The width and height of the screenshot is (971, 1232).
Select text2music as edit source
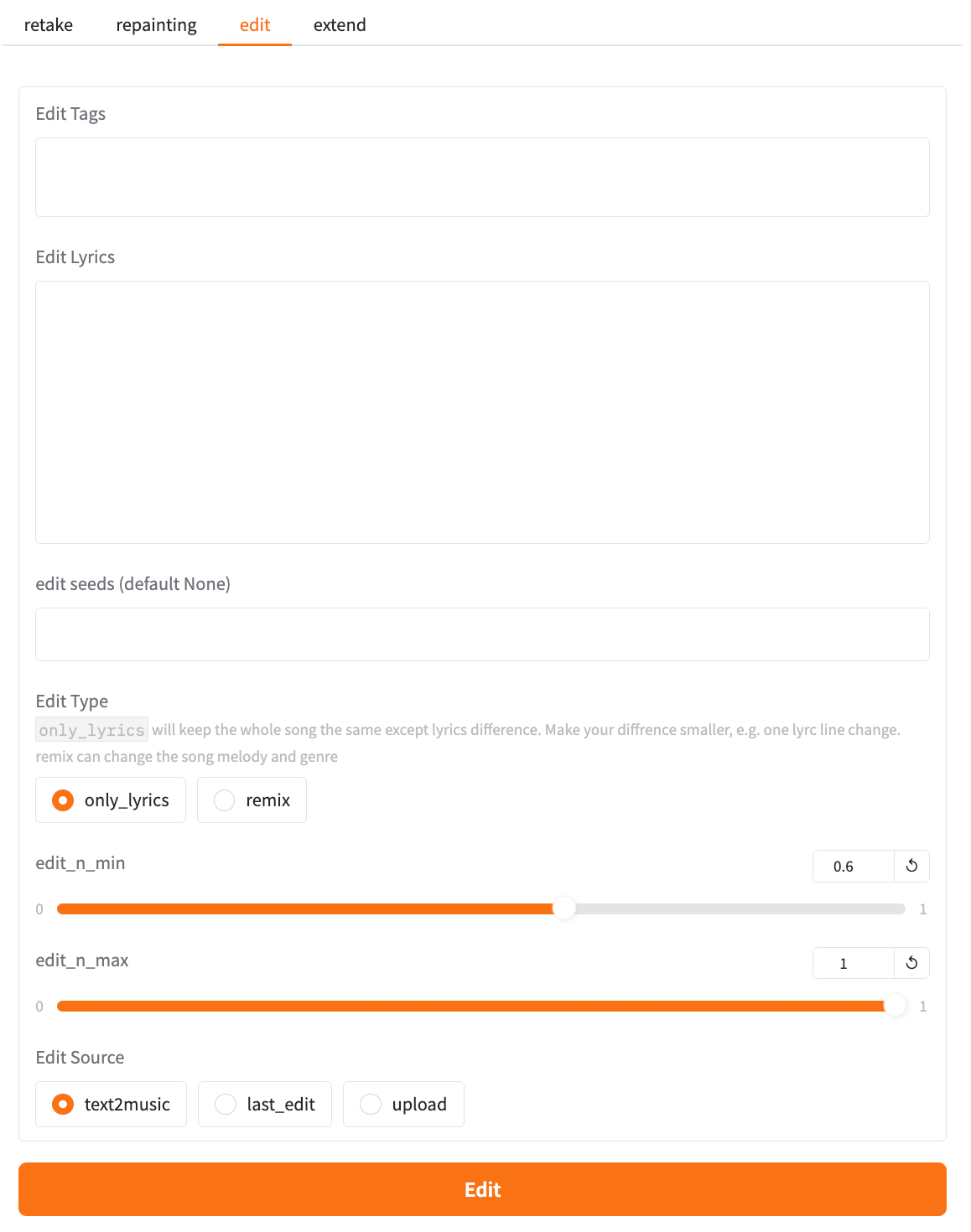click(63, 1105)
